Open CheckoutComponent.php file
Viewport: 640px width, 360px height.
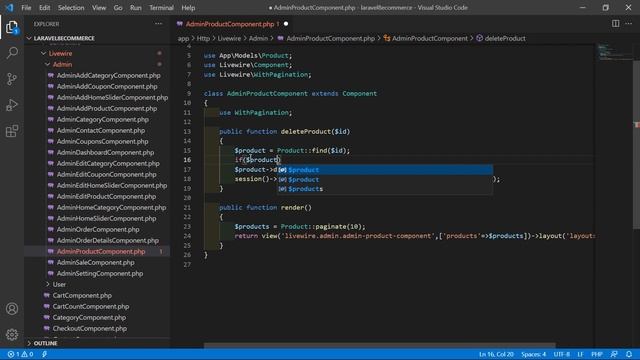89,329
